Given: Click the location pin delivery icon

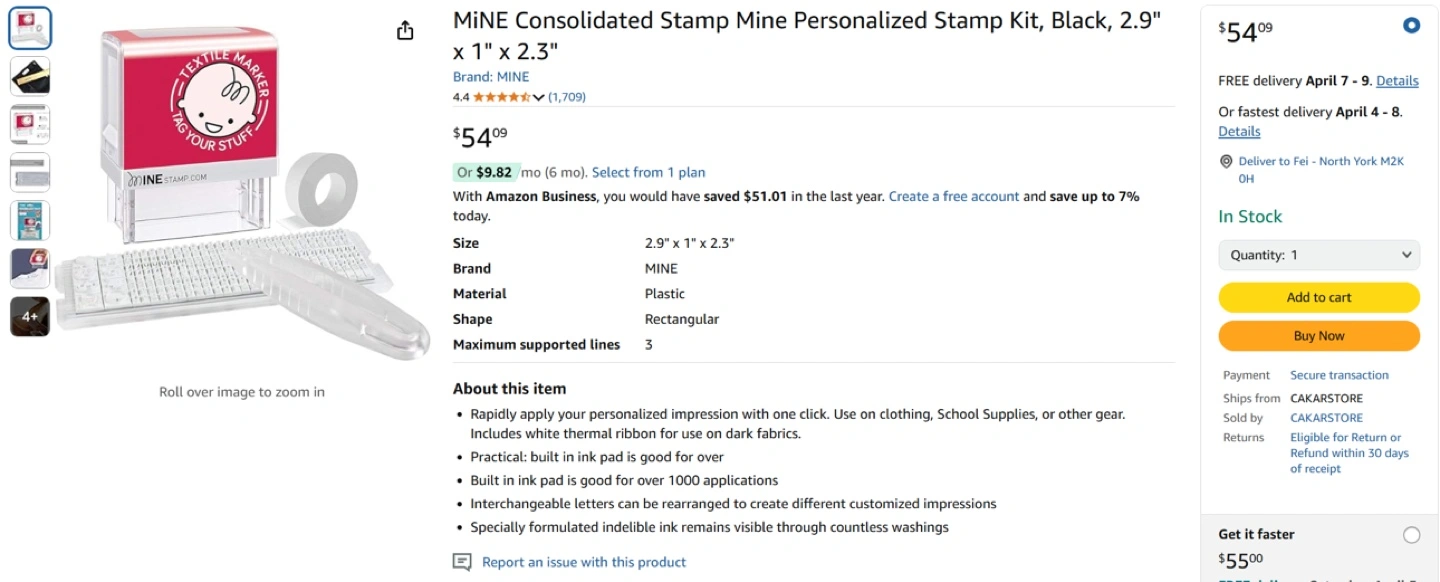Looking at the screenshot, I should [x=1226, y=162].
